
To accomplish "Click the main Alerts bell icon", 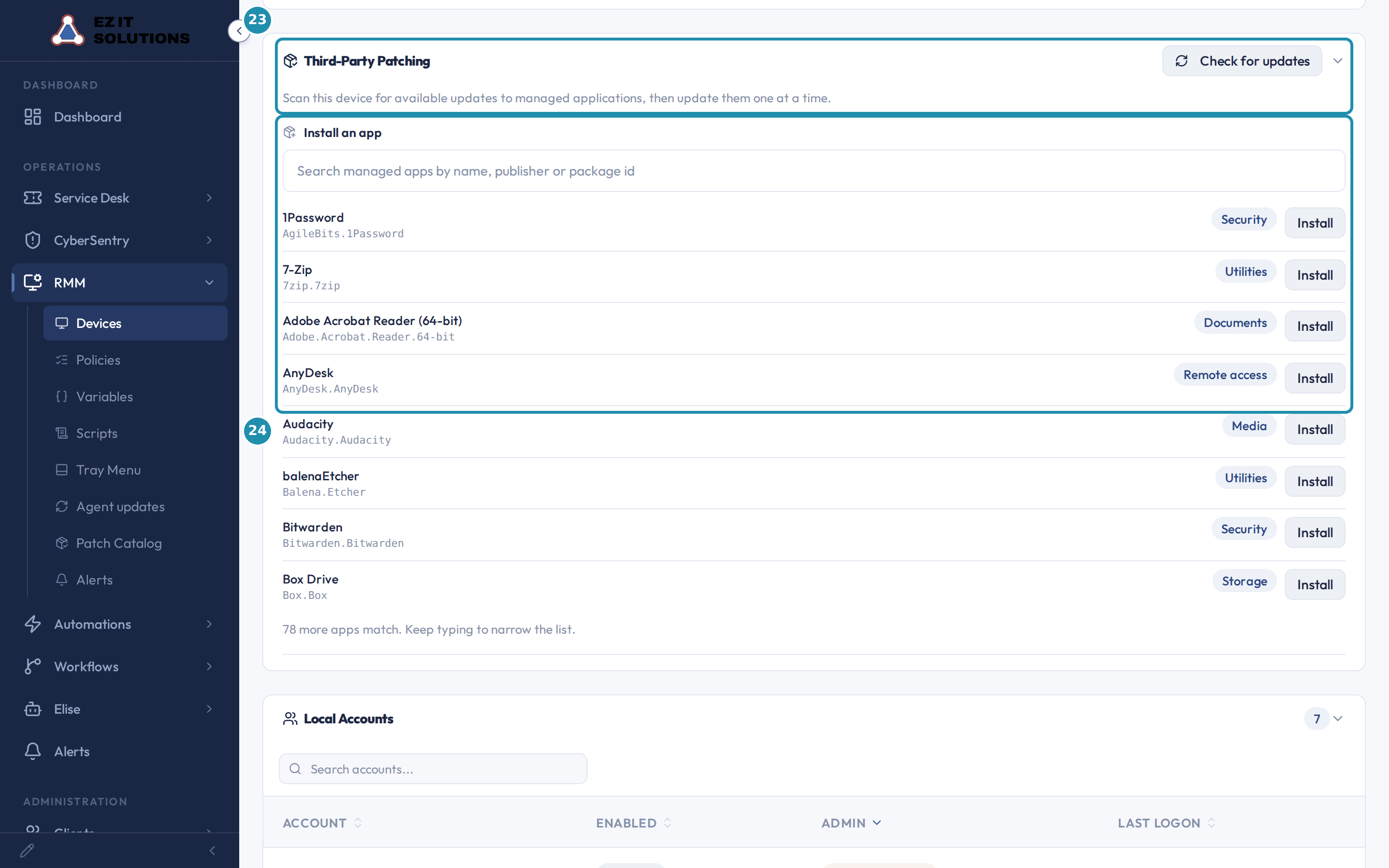I will tap(33, 751).
